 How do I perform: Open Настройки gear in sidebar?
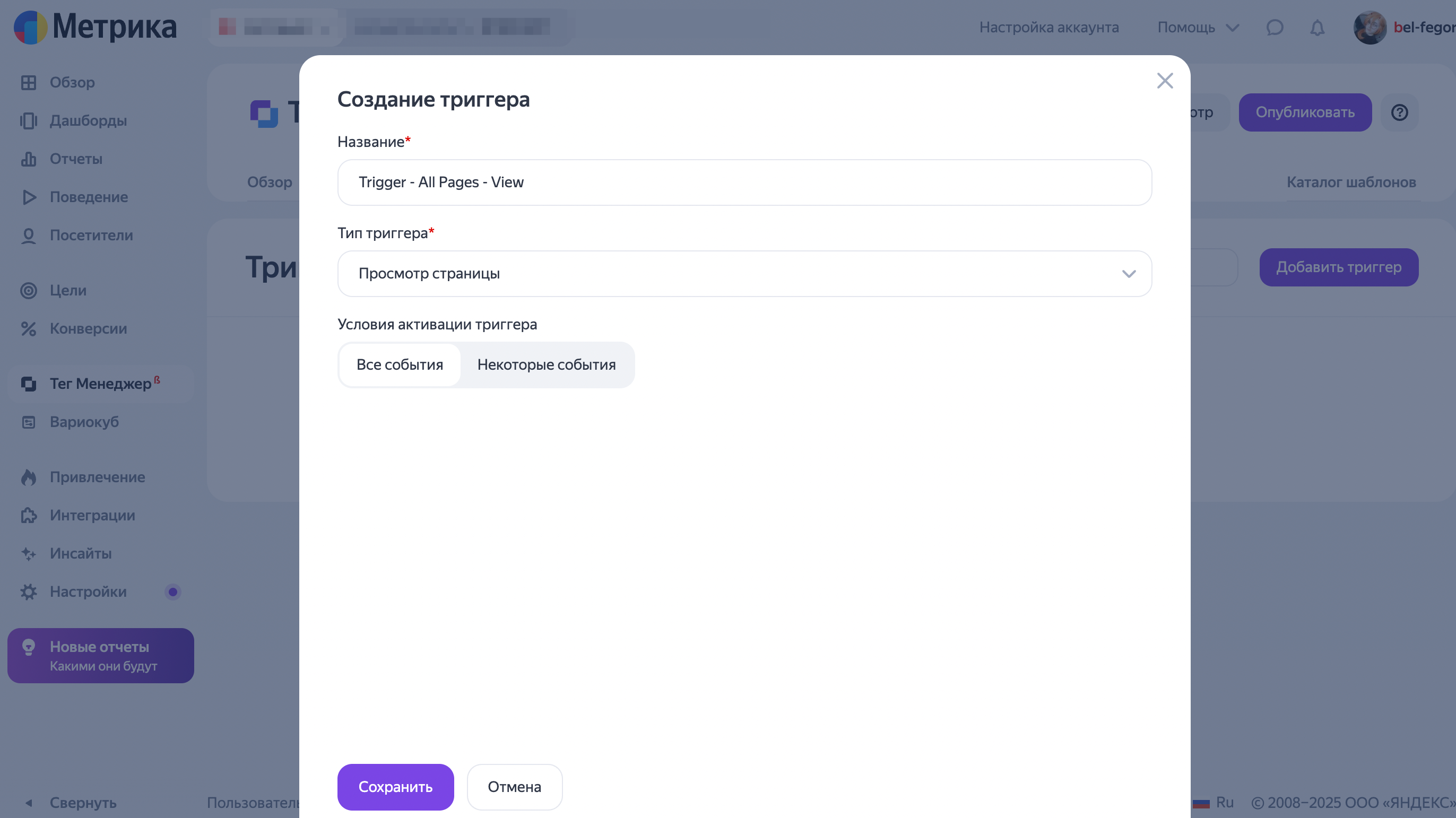click(28, 591)
